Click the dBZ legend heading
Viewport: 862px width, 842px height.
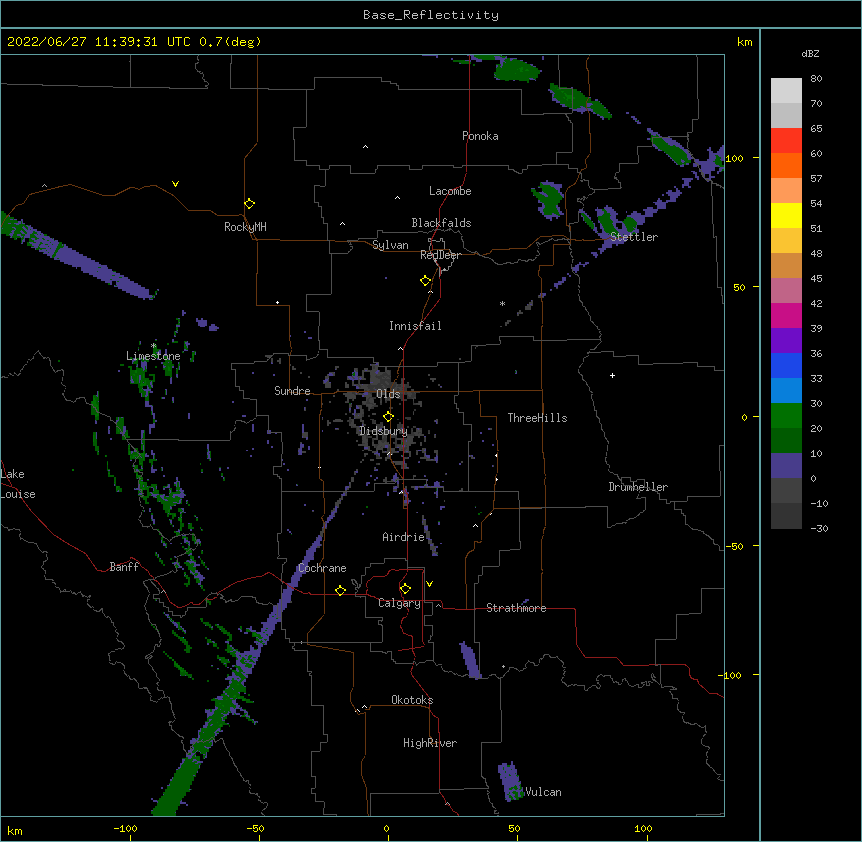coord(810,53)
